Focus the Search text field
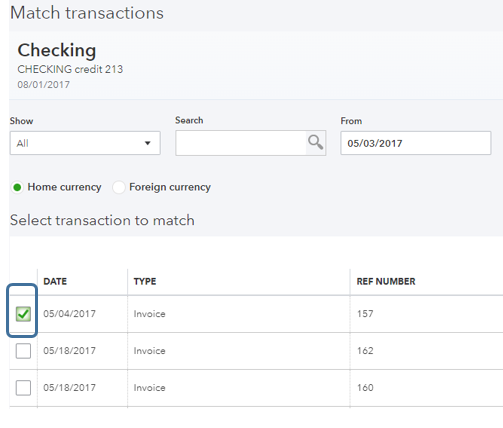 click(x=241, y=143)
